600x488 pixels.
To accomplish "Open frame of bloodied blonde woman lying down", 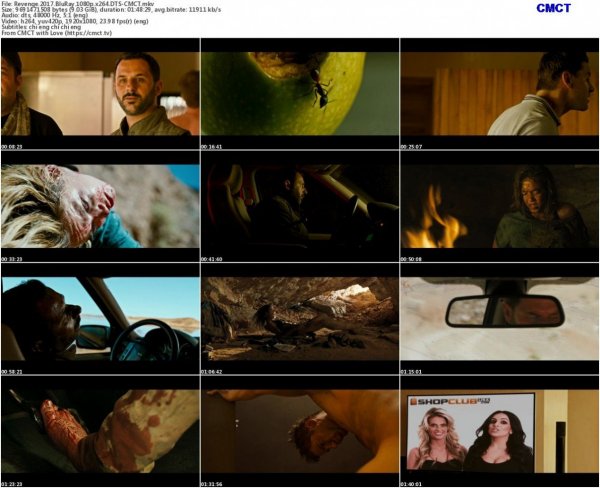I will click(100, 206).
